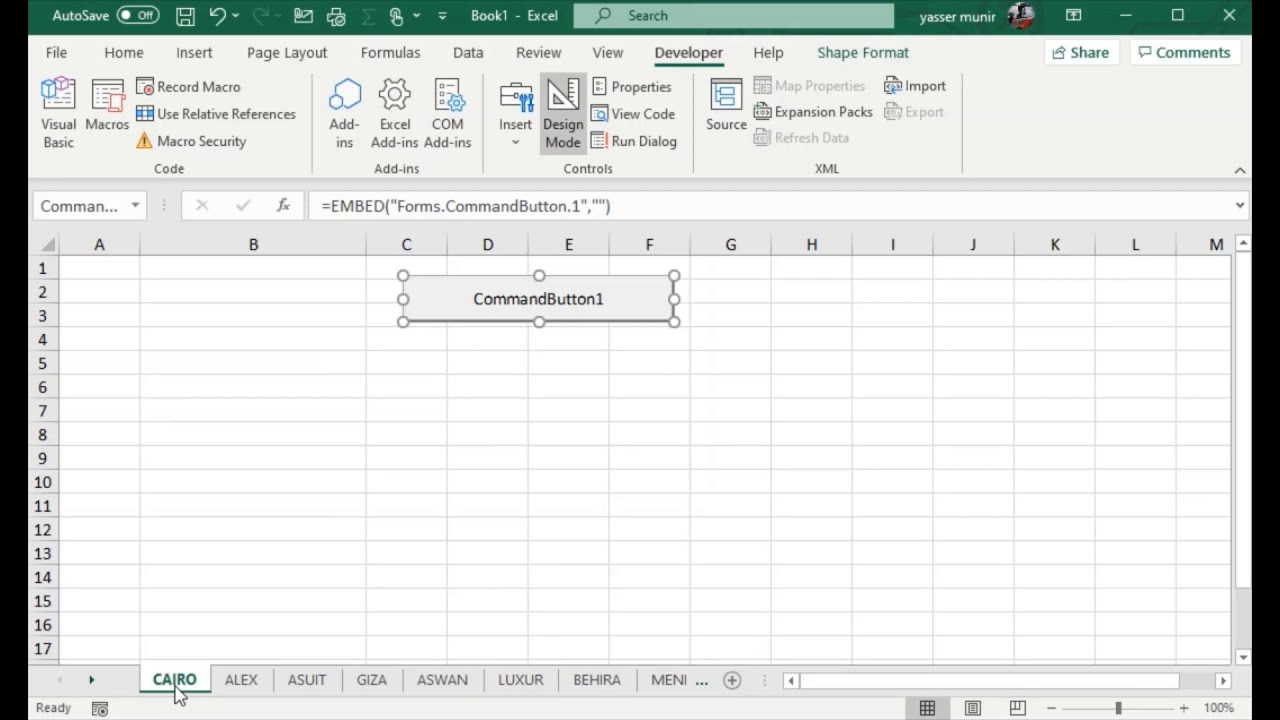1280x720 pixels.
Task: Open the View tab
Action: click(x=607, y=52)
